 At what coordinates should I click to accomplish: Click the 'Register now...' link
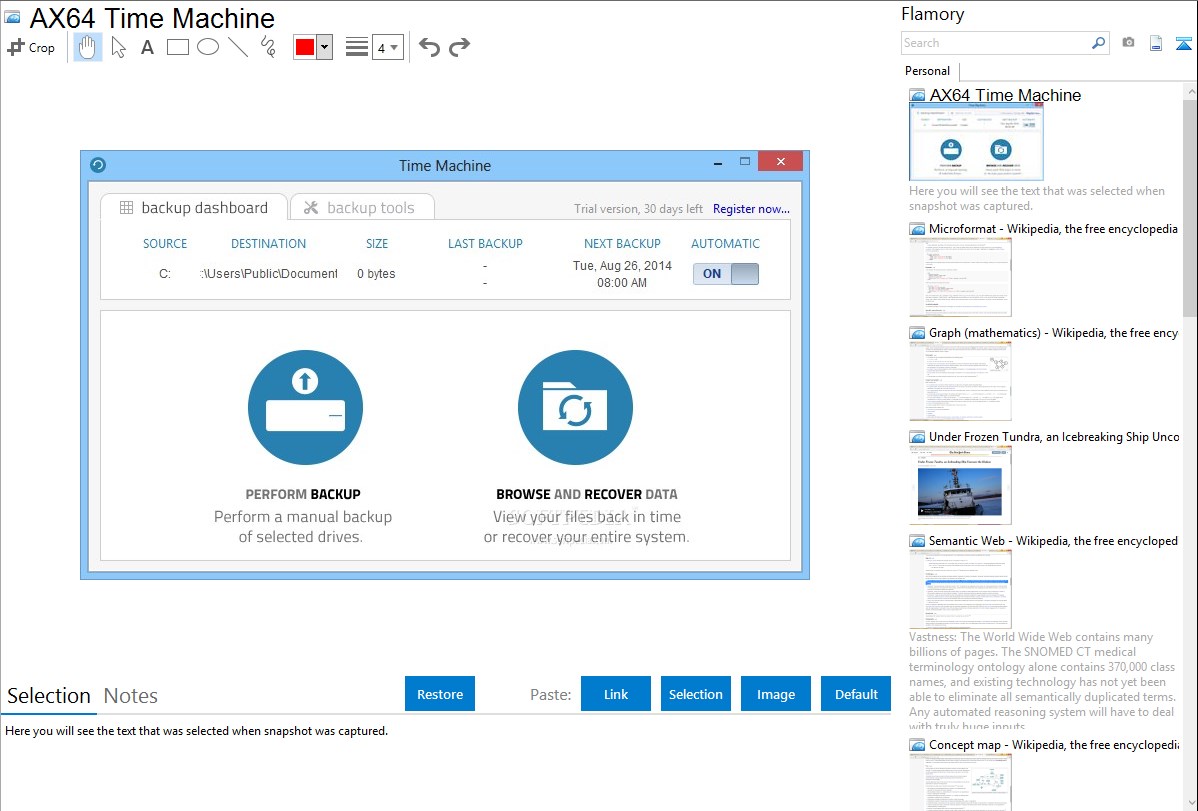tap(751, 209)
